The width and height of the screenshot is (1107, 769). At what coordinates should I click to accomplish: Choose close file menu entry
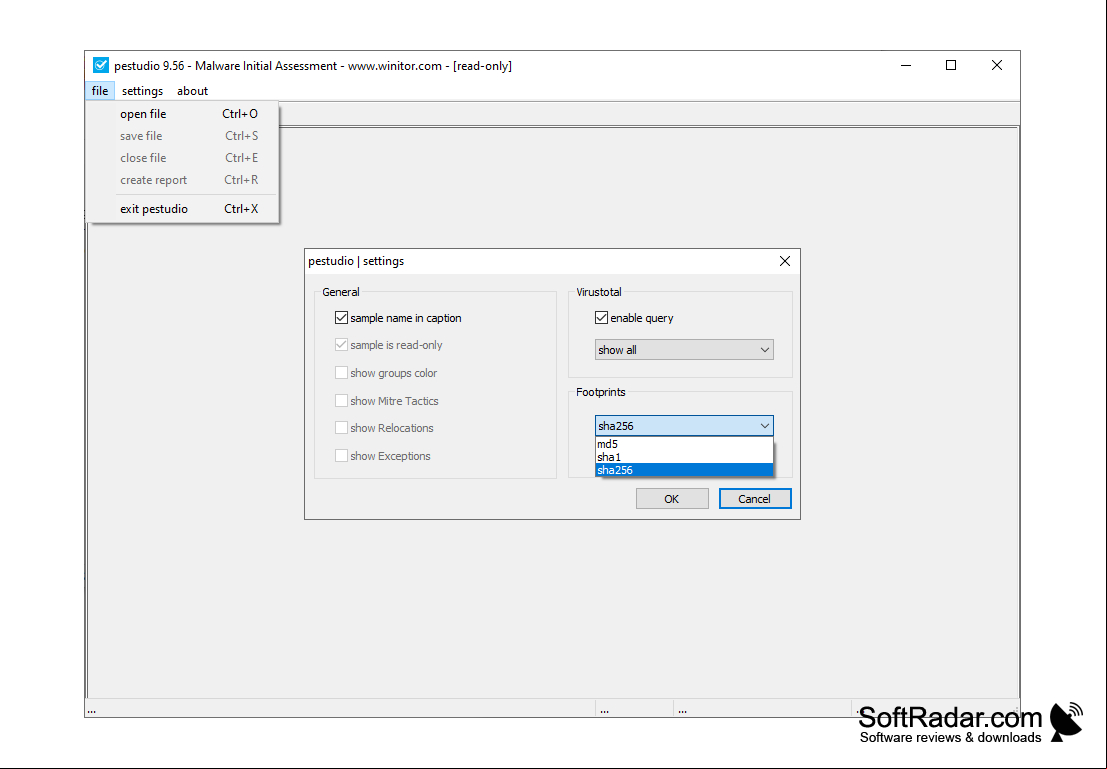[x=184, y=157]
